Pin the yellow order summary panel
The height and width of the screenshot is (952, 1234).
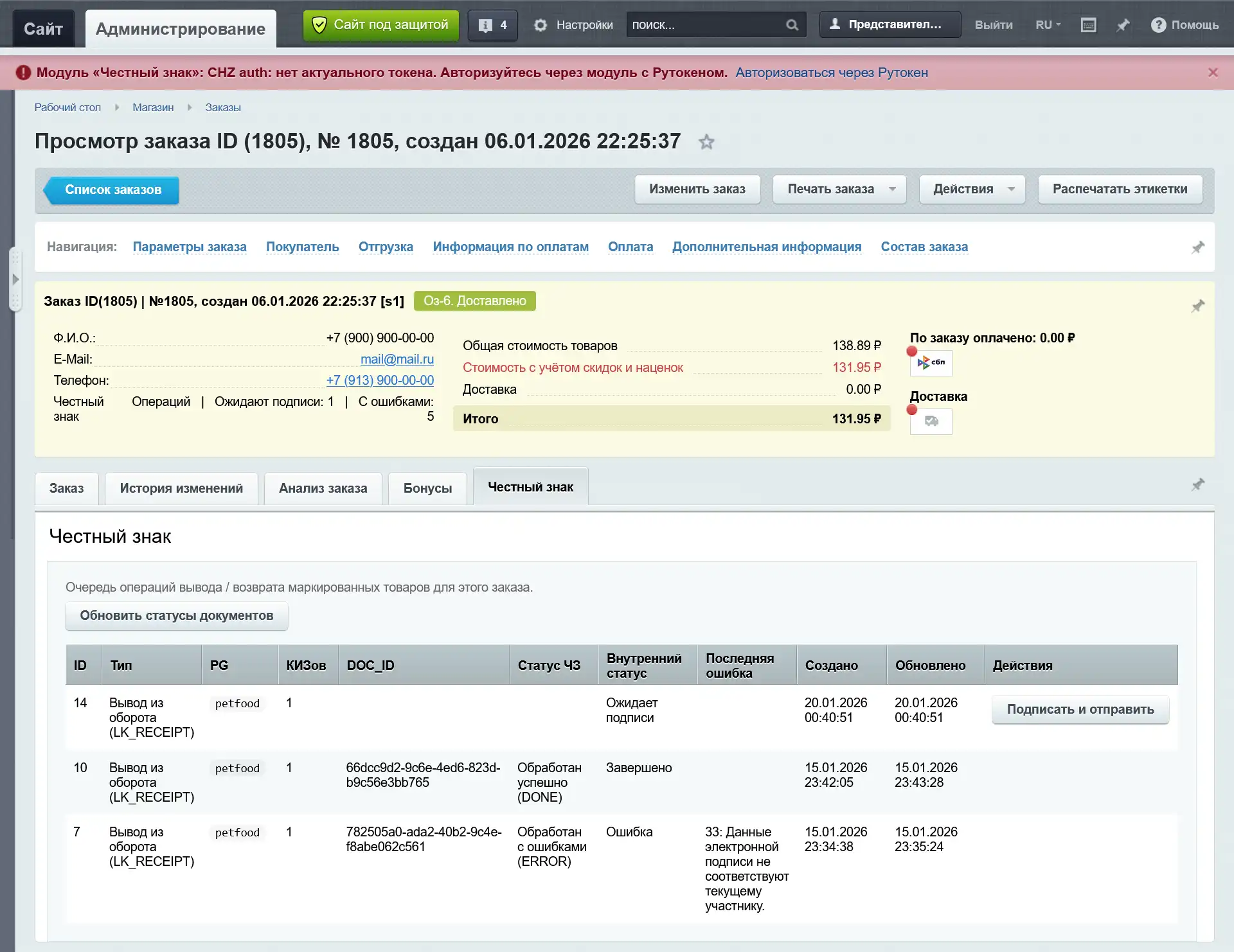click(1197, 306)
